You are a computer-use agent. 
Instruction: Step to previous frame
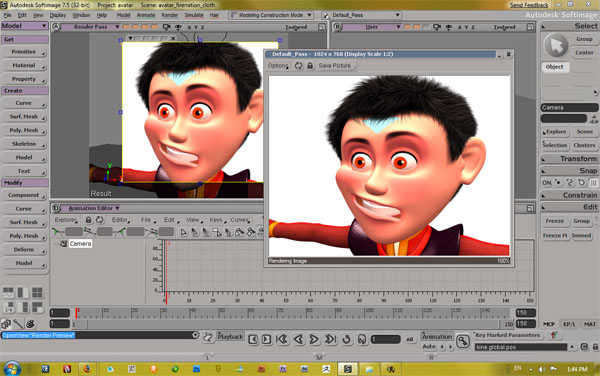coord(253,339)
